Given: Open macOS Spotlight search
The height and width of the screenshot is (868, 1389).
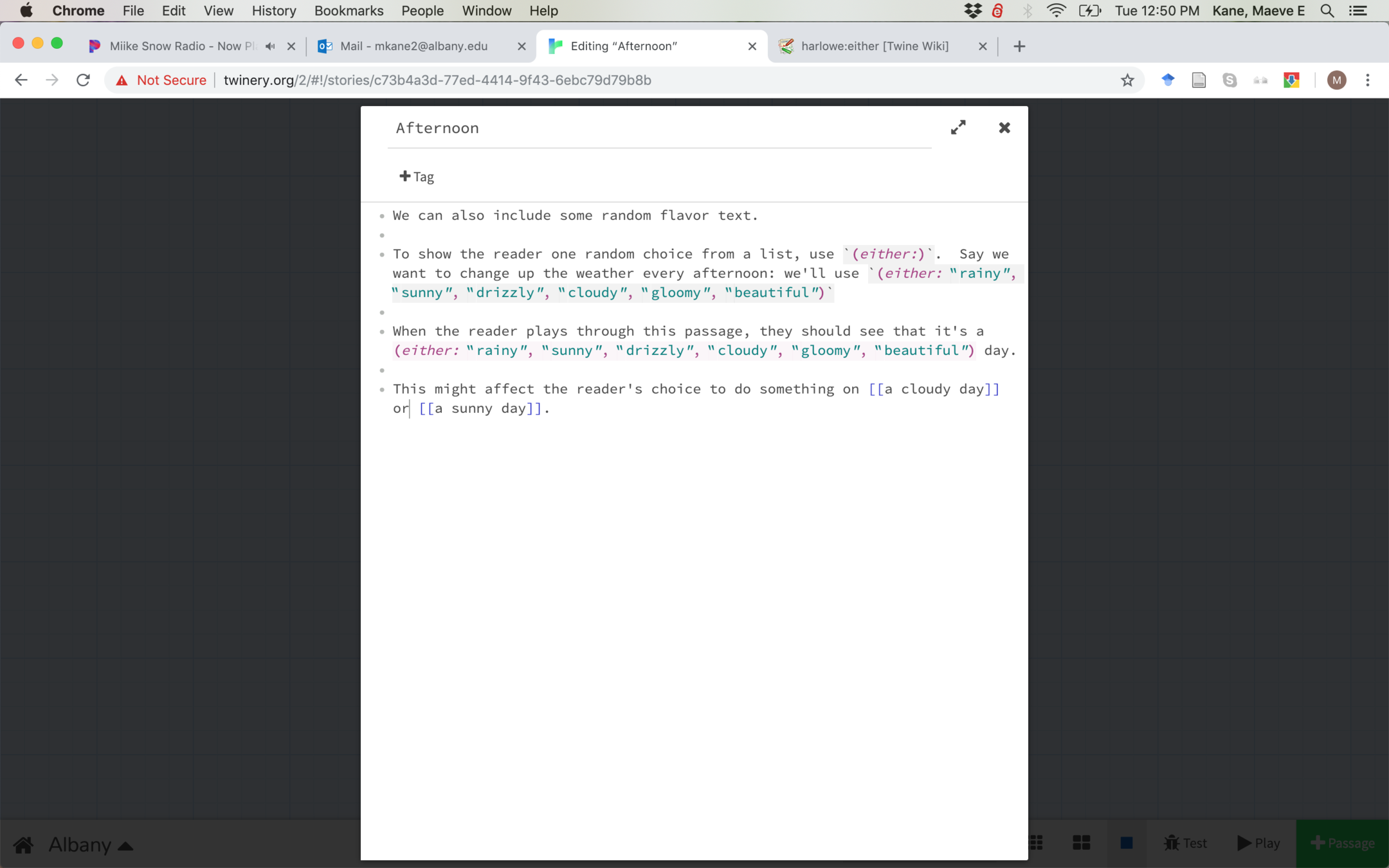Looking at the screenshot, I should (x=1327, y=11).
